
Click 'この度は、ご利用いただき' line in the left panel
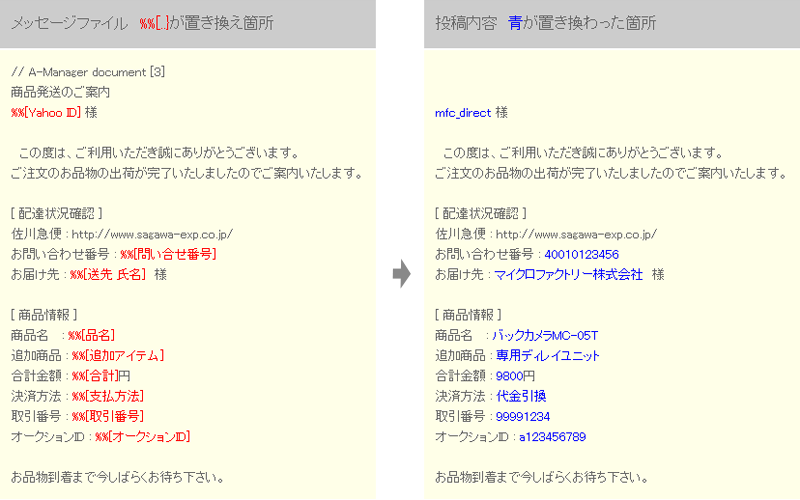coord(159,153)
